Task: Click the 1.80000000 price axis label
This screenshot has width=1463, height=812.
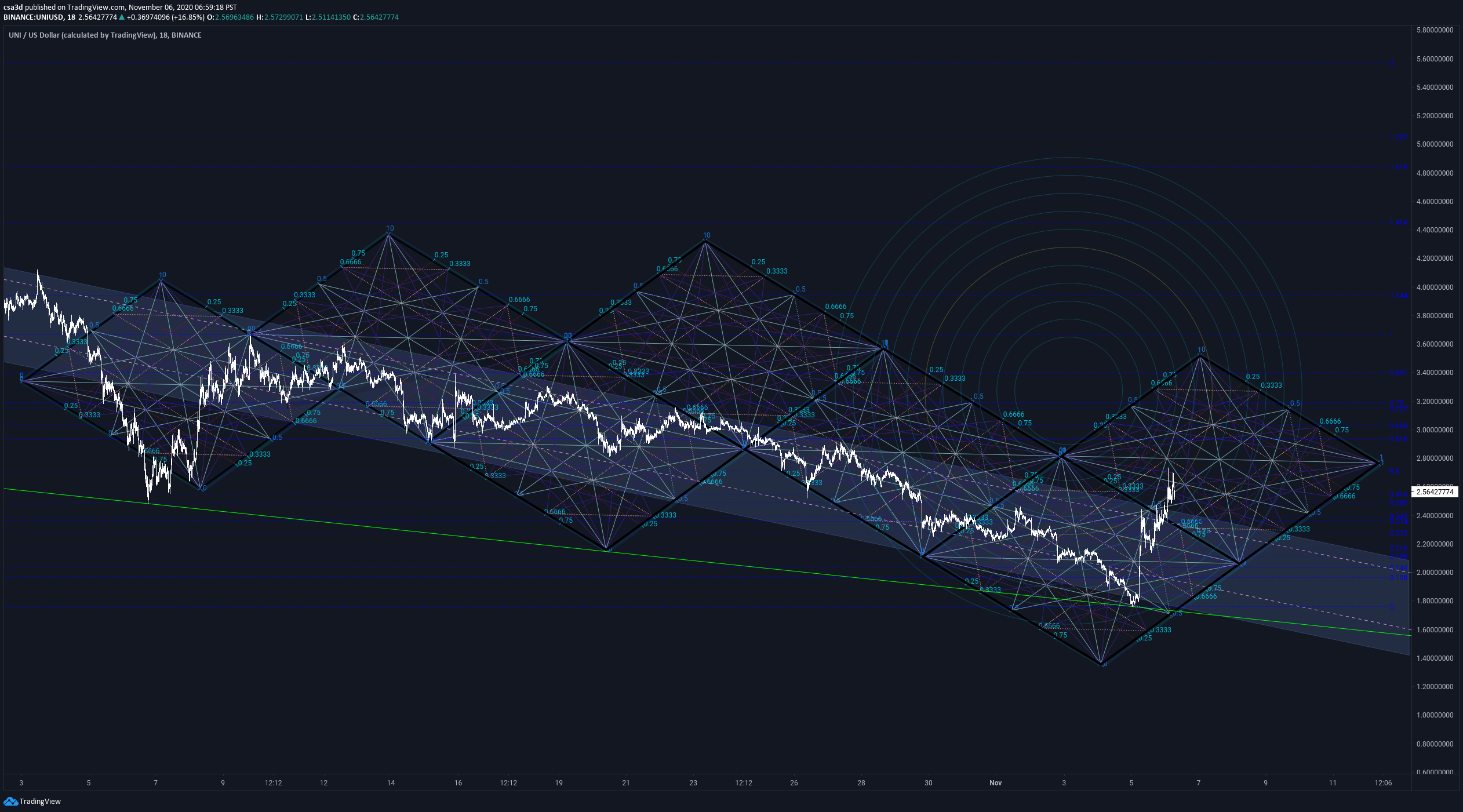Action: [x=1435, y=601]
